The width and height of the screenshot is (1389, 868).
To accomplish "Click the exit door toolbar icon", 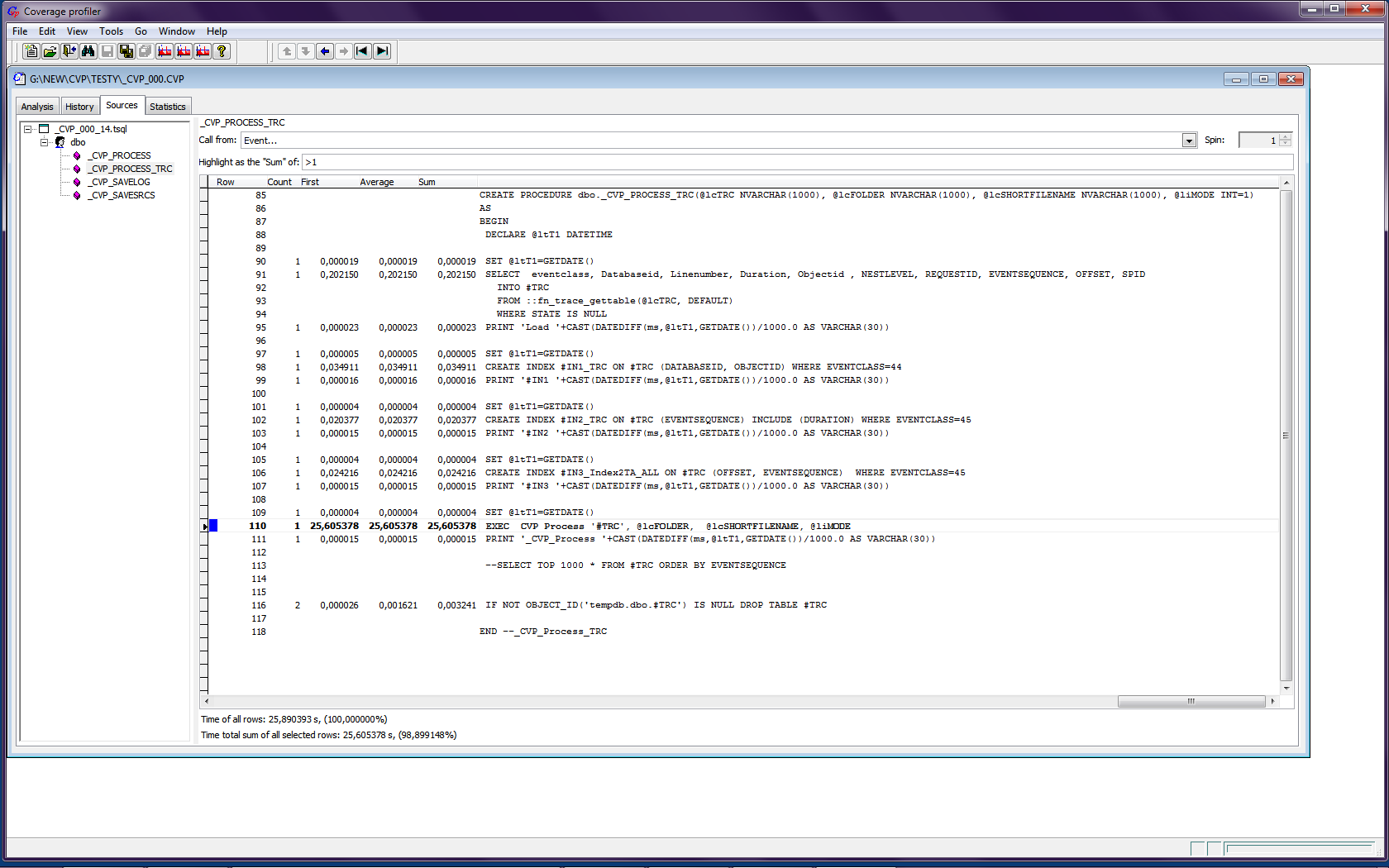I will pos(69,51).
